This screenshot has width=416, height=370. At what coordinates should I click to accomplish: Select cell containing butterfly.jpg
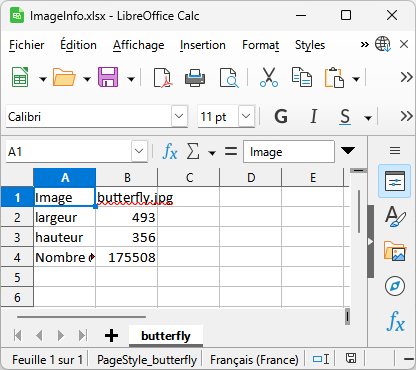tap(127, 197)
